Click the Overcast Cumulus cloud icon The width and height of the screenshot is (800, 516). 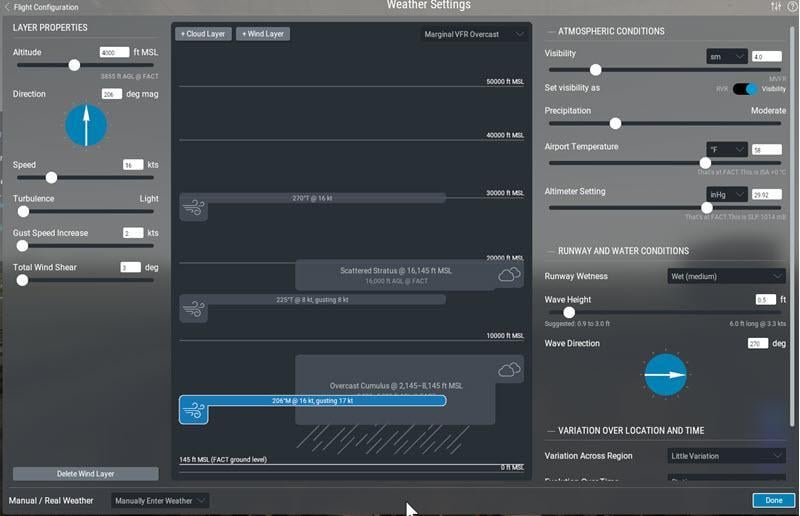[x=509, y=369]
